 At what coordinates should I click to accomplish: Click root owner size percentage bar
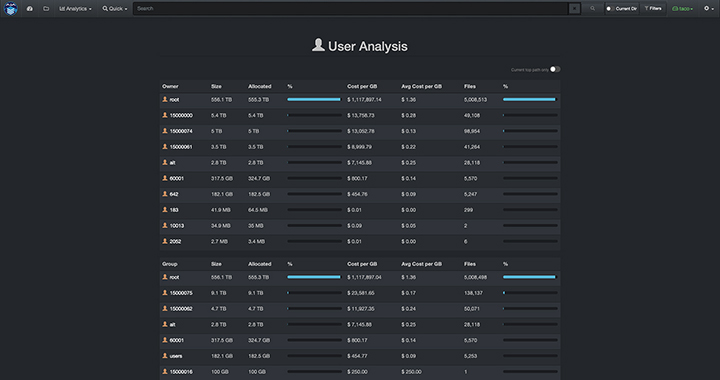coord(314,99)
